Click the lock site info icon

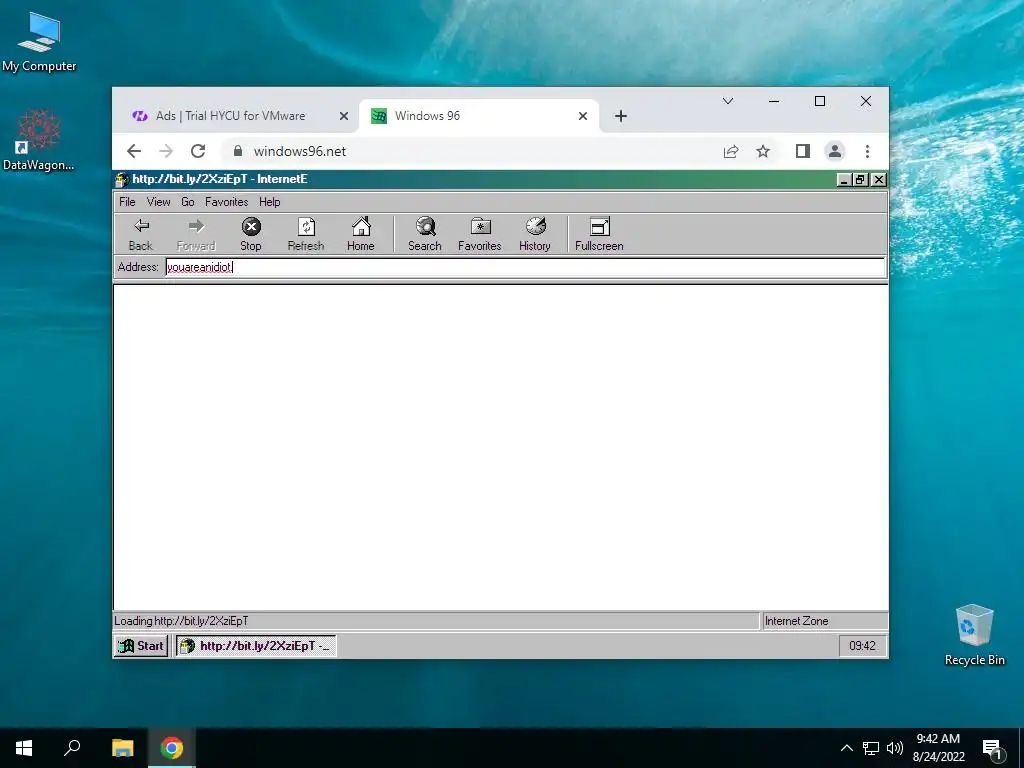pyautogui.click(x=238, y=152)
